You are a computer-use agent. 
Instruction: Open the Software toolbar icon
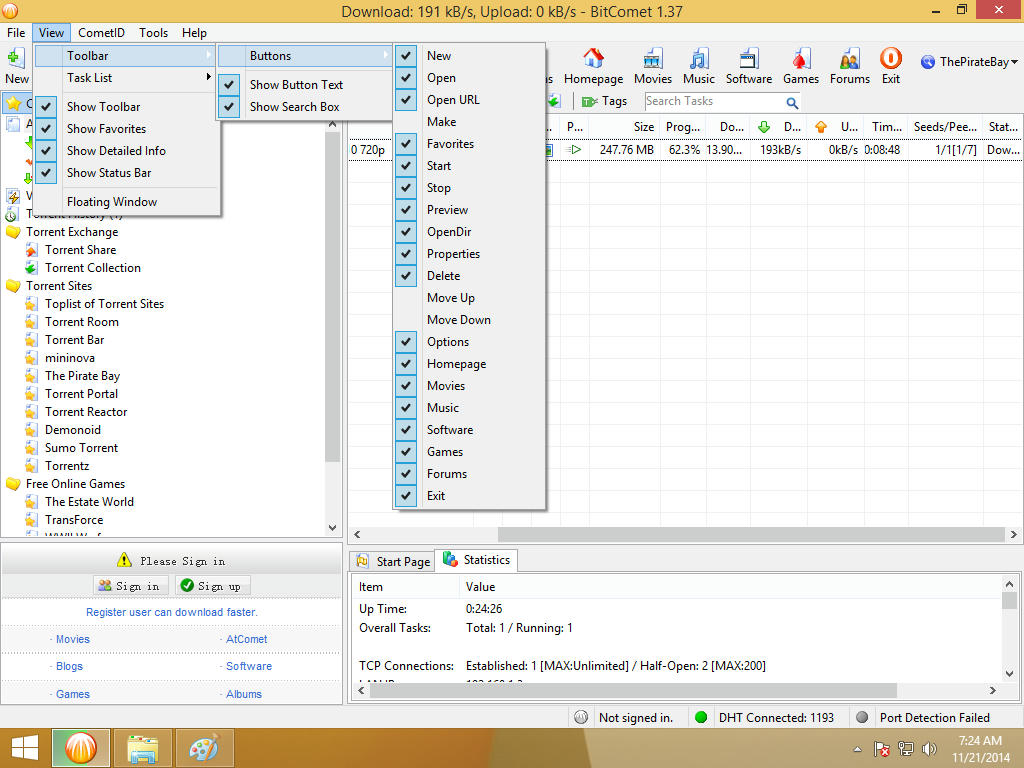click(x=748, y=59)
